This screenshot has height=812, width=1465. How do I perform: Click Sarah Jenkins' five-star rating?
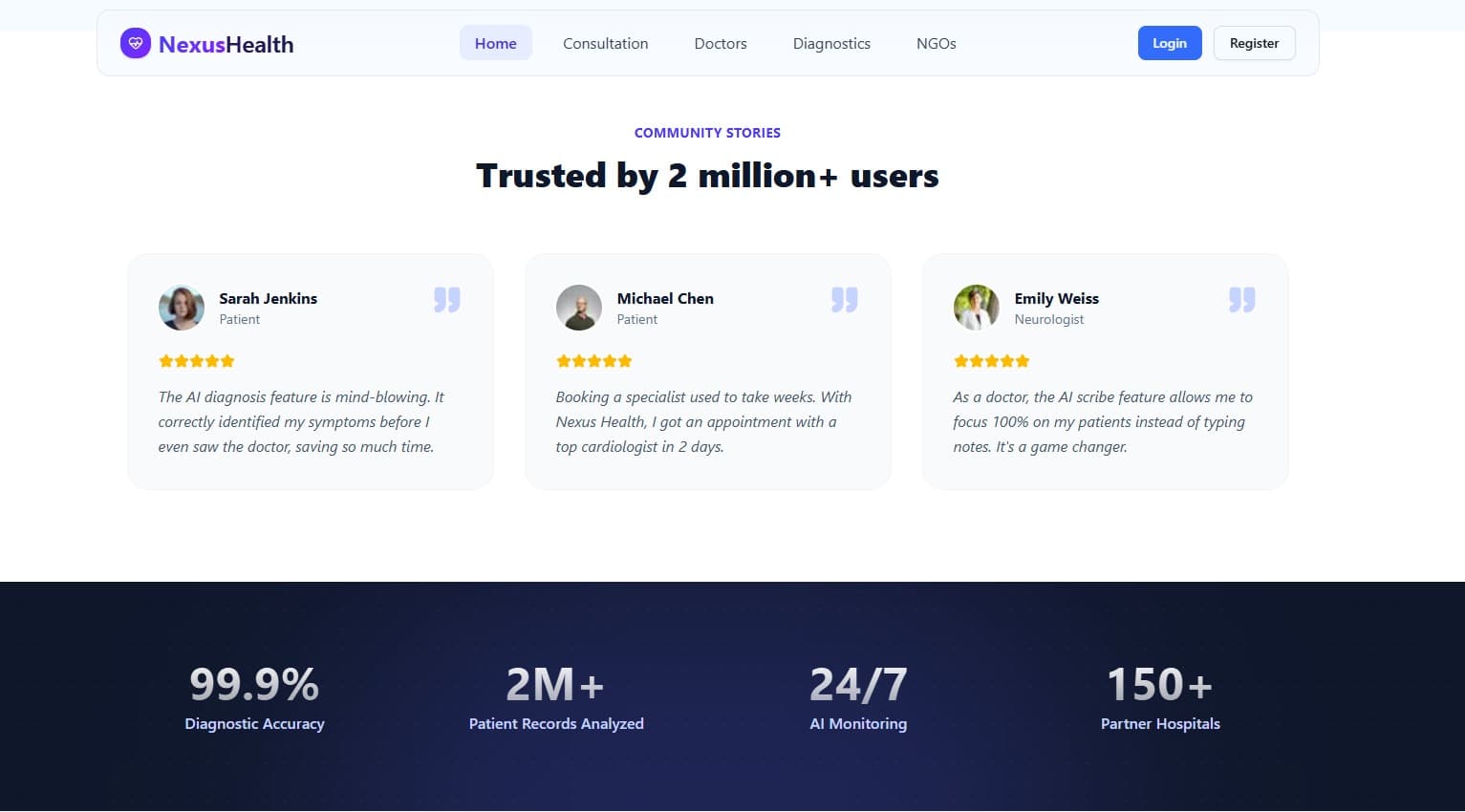coord(196,361)
